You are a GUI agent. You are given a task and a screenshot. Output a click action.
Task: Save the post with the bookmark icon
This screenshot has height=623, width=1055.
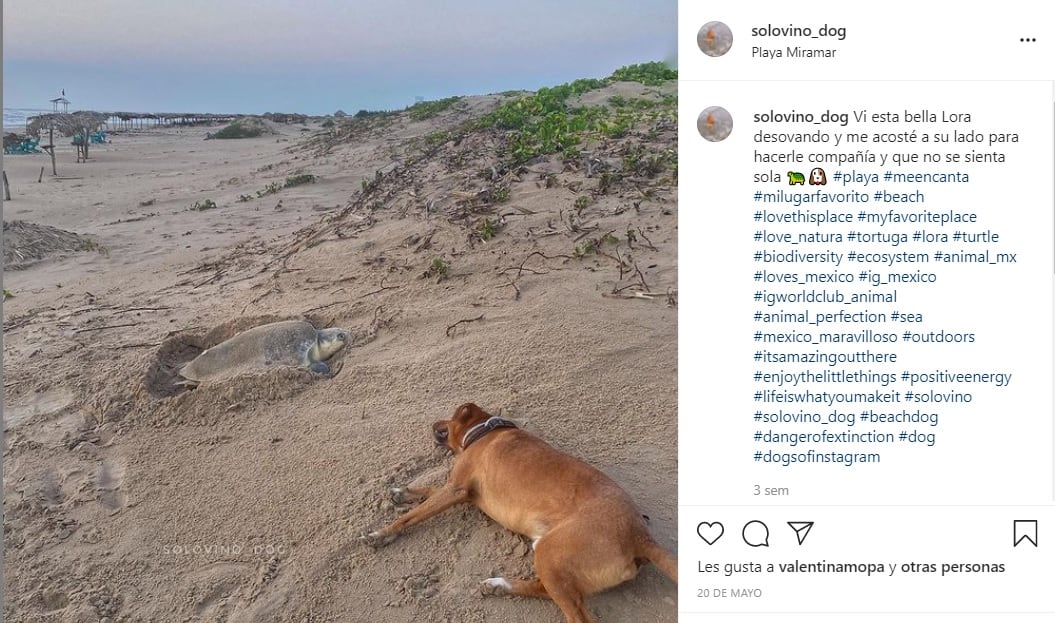(x=1025, y=533)
